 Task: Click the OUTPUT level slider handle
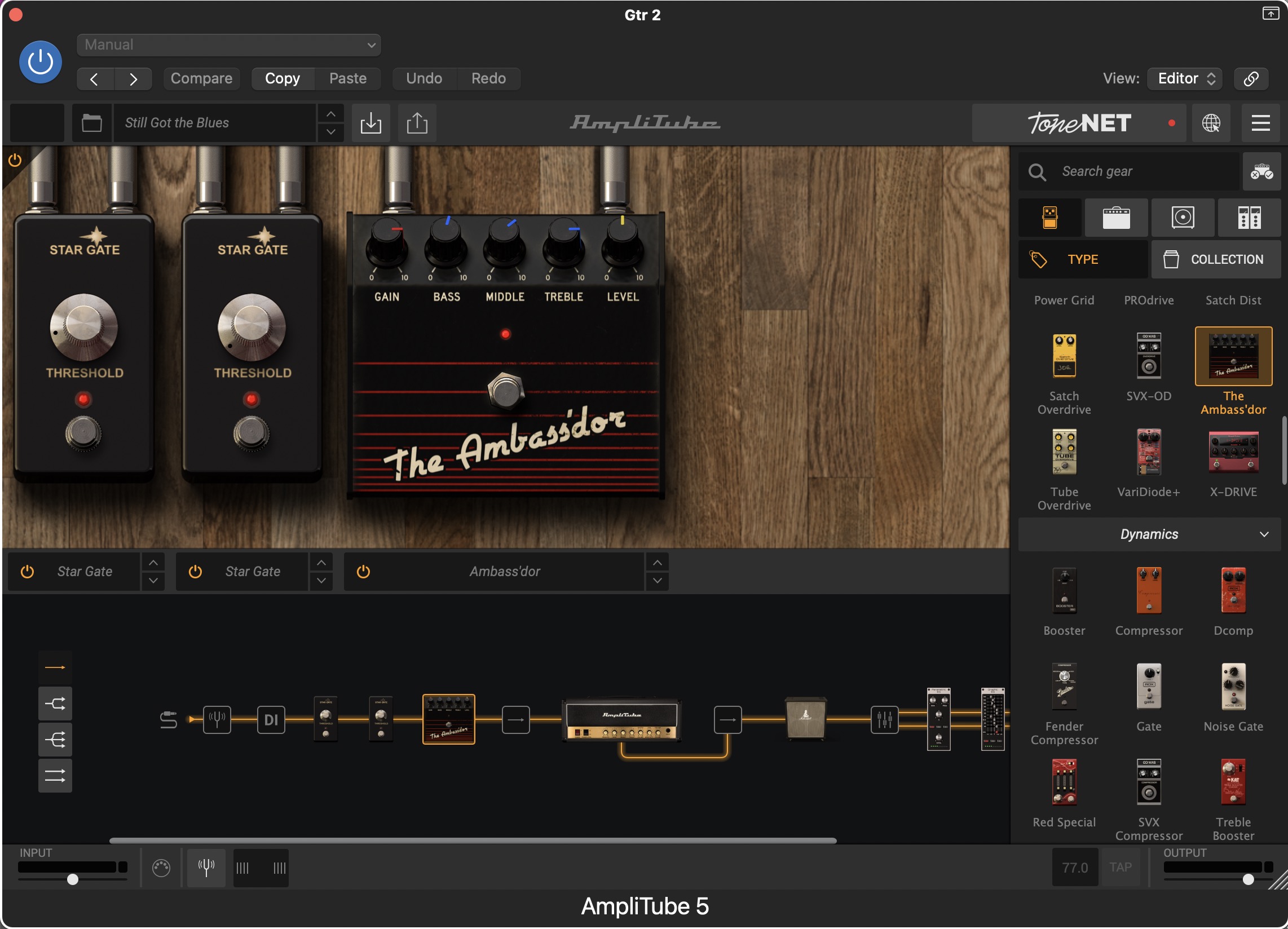click(1249, 879)
